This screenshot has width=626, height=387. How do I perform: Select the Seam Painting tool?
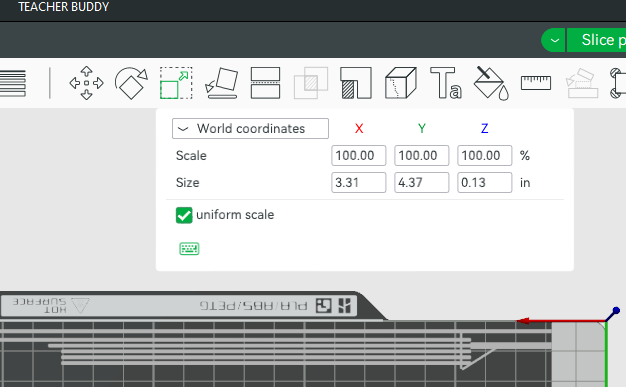(400, 83)
